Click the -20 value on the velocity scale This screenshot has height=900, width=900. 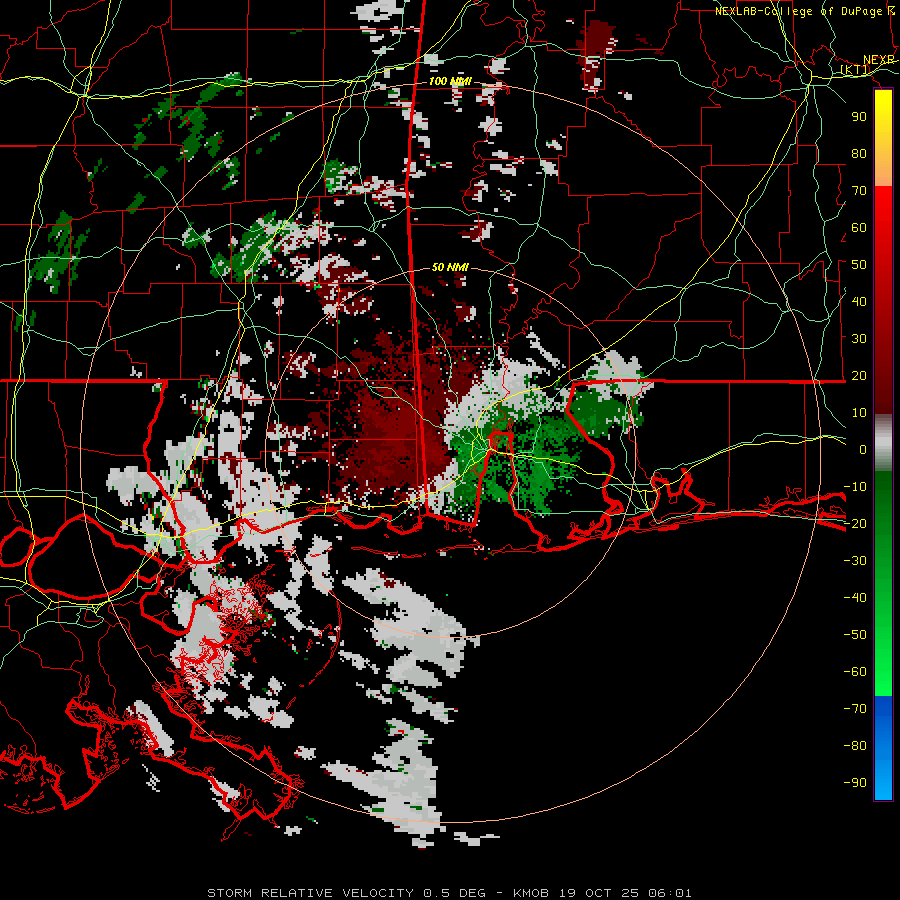pos(855,523)
